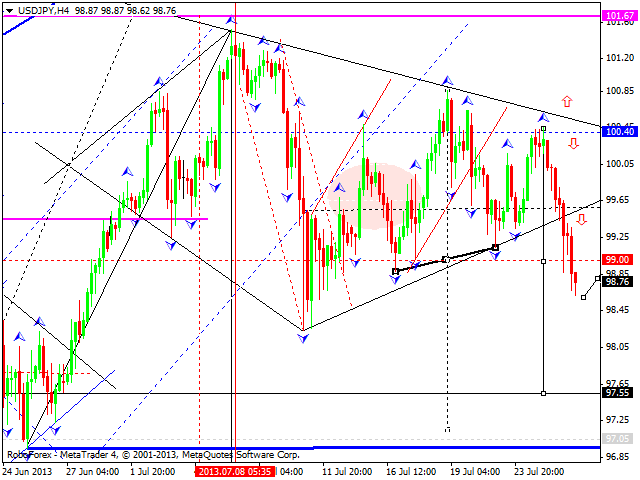Click the lower red down arrow near 99.35
640x480 pixels.
[x=581, y=219]
